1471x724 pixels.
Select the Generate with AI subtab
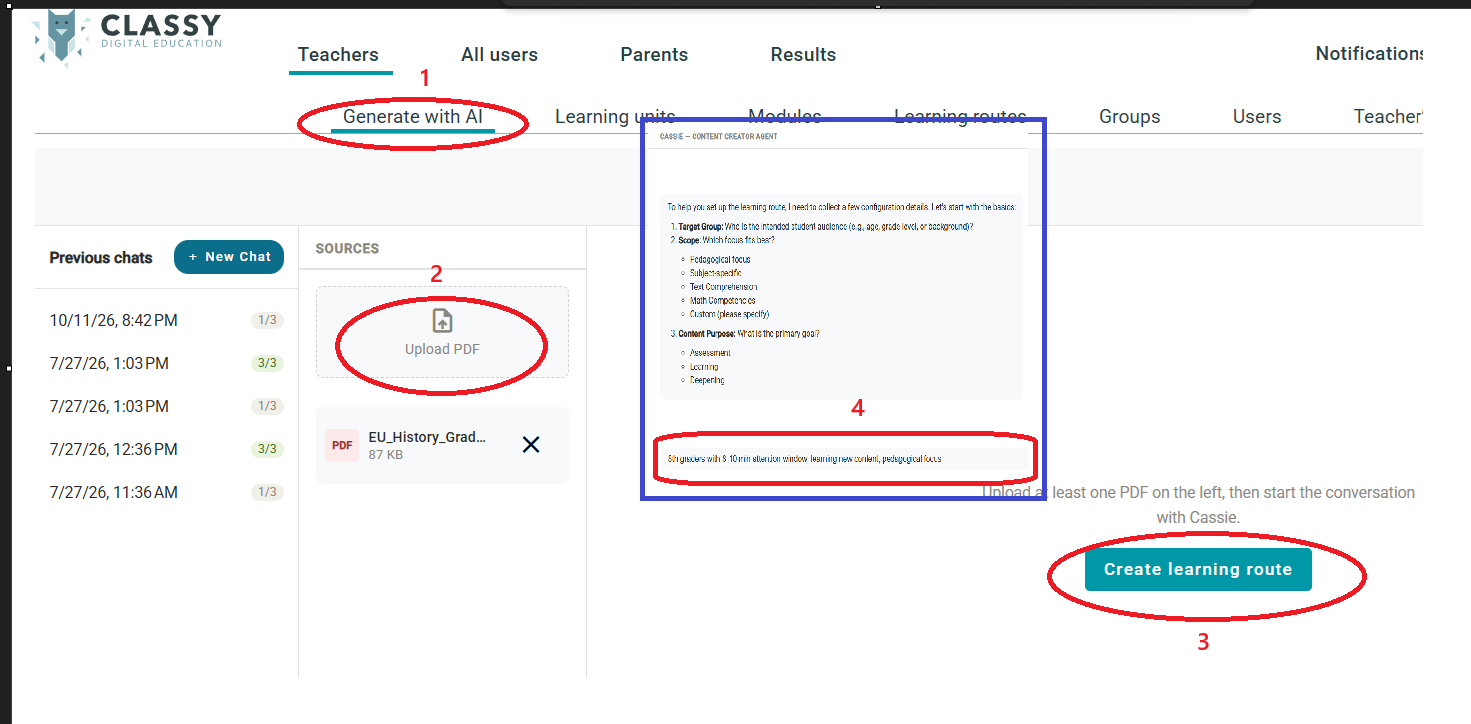(413, 117)
